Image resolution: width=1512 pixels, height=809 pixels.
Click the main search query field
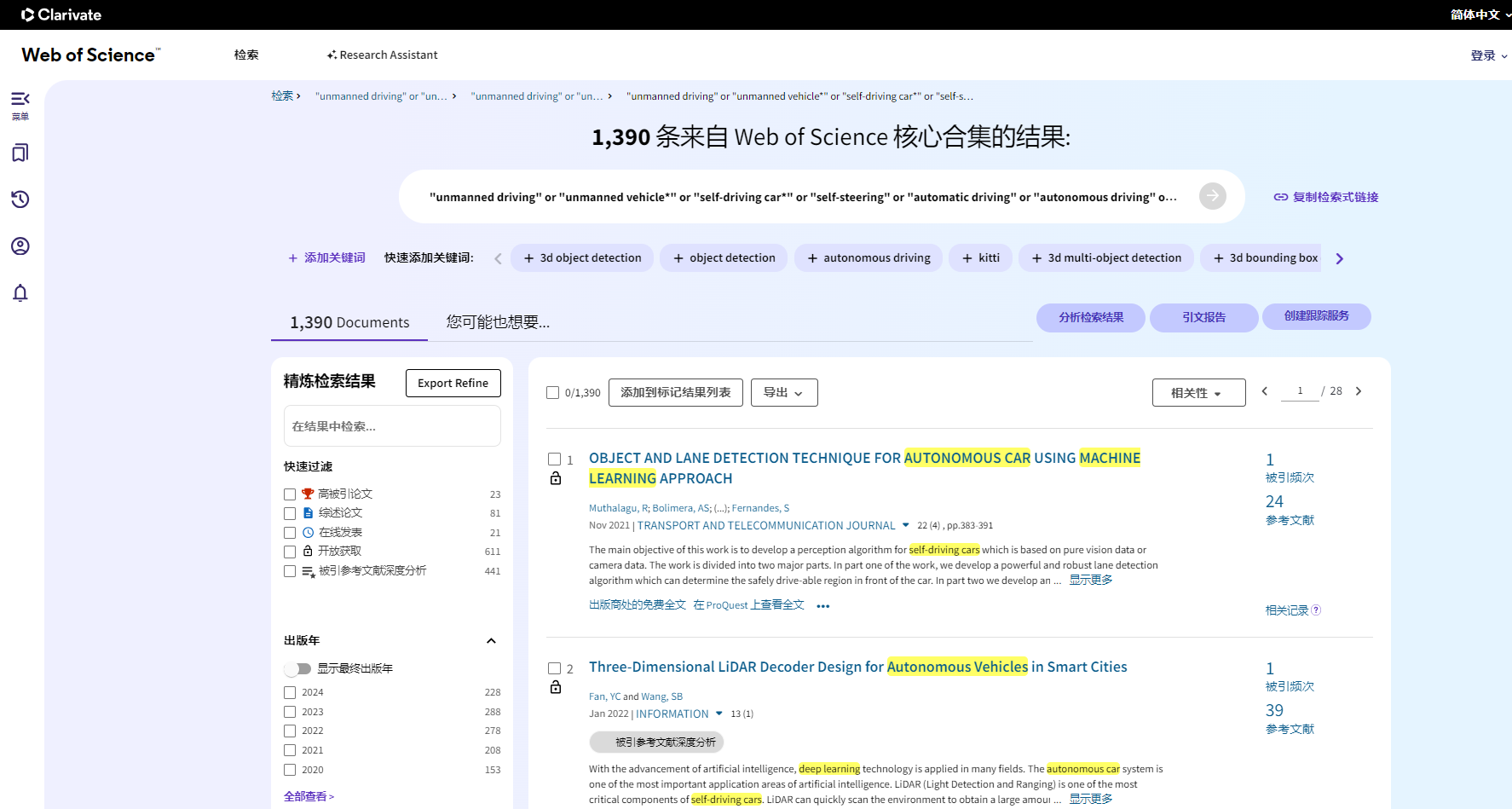(803, 197)
